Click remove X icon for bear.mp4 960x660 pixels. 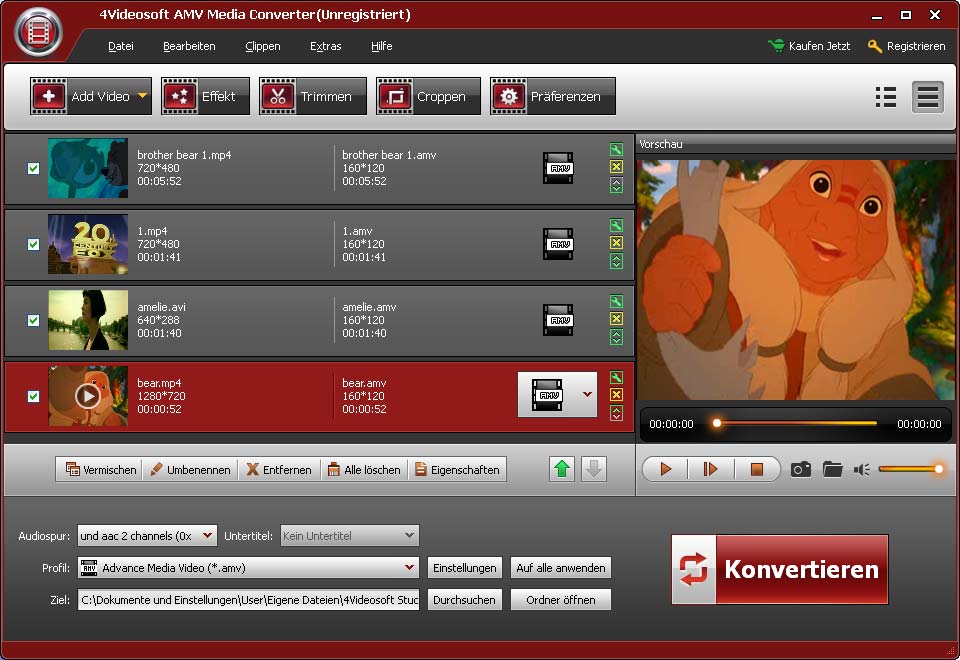tap(617, 394)
